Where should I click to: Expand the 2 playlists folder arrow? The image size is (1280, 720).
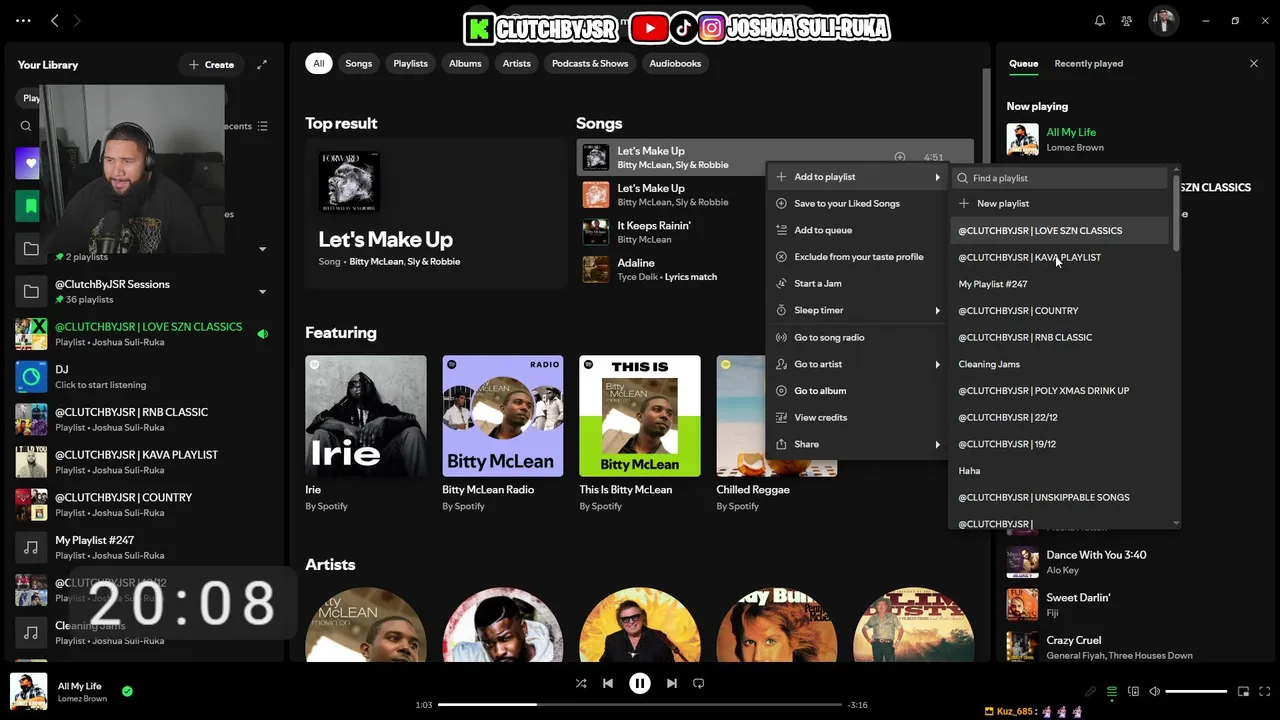coord(262,249)
